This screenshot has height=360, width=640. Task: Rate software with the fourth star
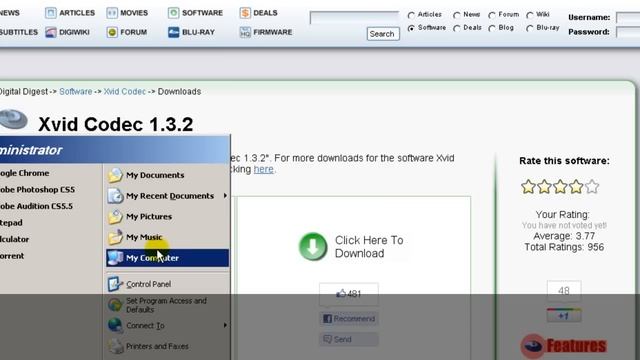[x=576, y=187]
